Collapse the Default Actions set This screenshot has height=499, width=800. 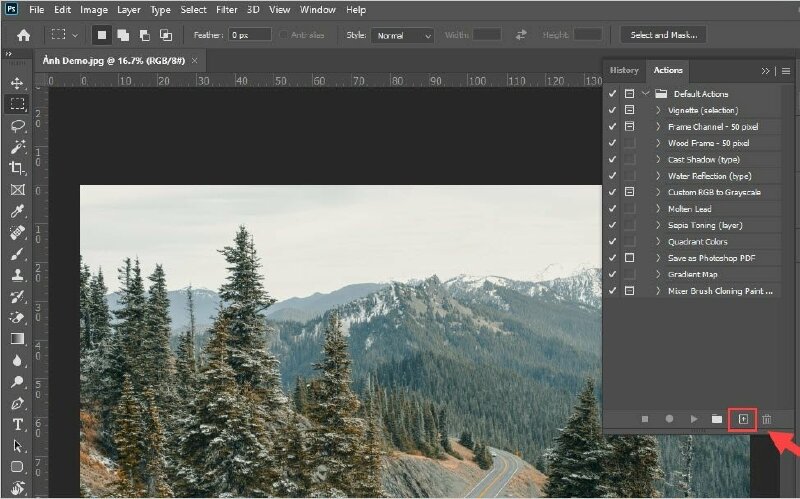(x=646, y=94)
